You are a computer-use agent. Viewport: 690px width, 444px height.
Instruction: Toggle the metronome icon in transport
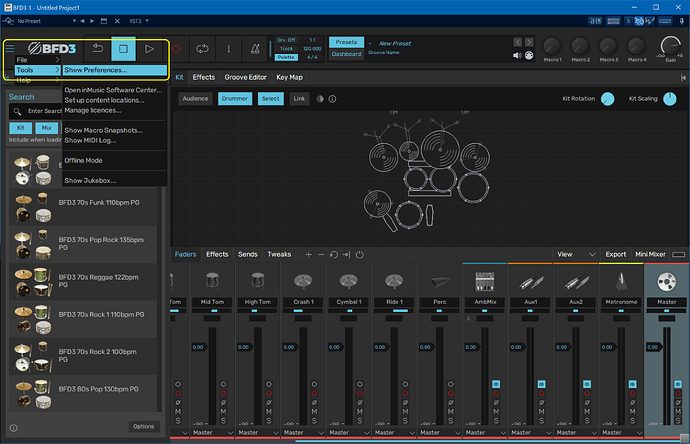[255, 48]
